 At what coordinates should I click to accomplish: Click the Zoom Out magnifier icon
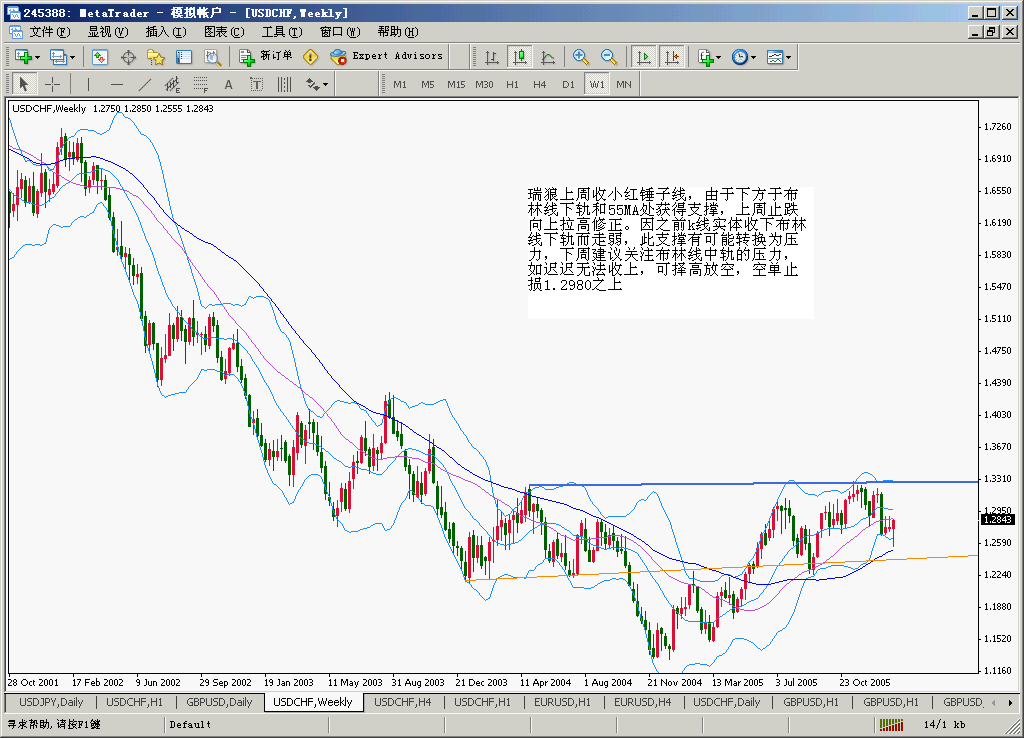point(608,57)
